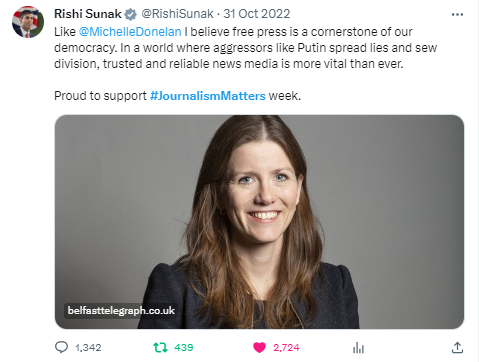Open the analytics bar chart icon
Viewport: 479px width, 362px height.
pyautogui.click(x=358, y=348)
